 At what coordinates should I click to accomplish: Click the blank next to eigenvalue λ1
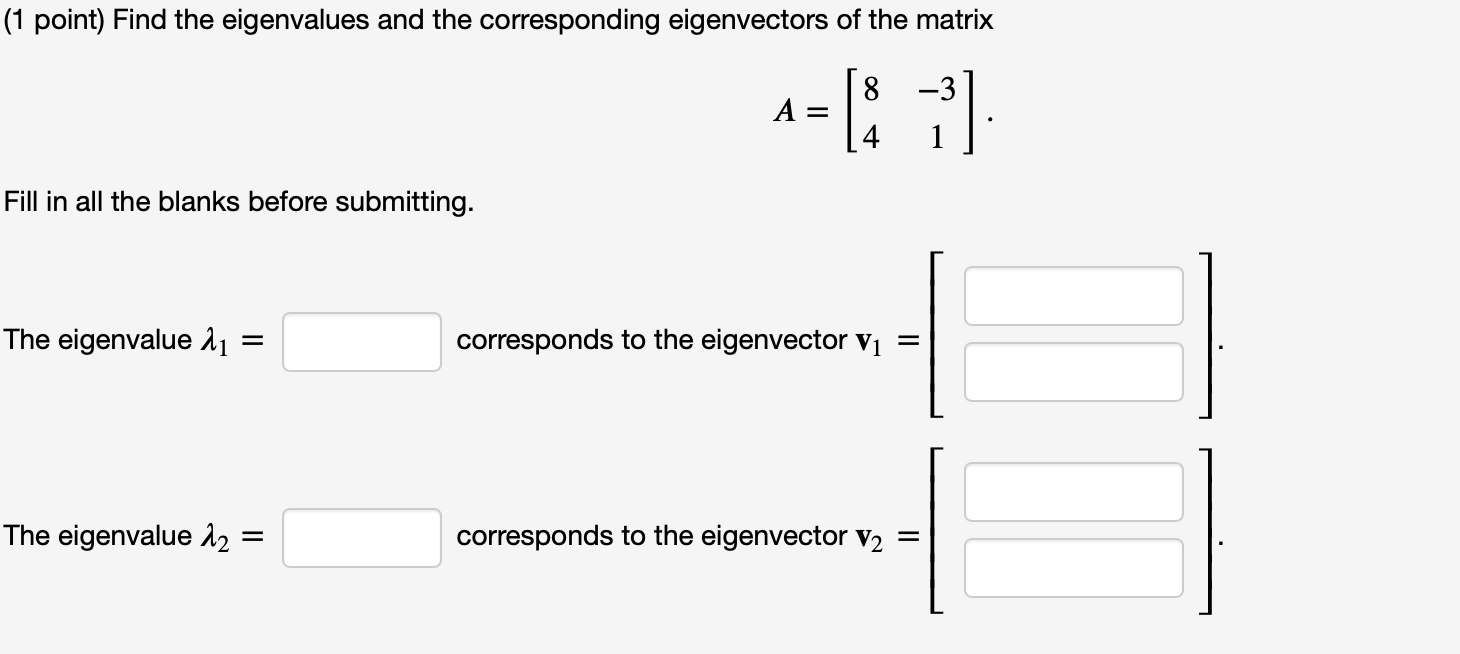coord(361,340)
